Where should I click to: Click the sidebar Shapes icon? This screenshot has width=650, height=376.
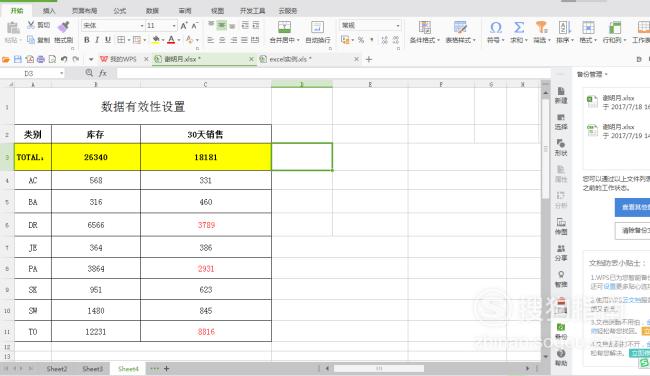(x=560, y=148)
